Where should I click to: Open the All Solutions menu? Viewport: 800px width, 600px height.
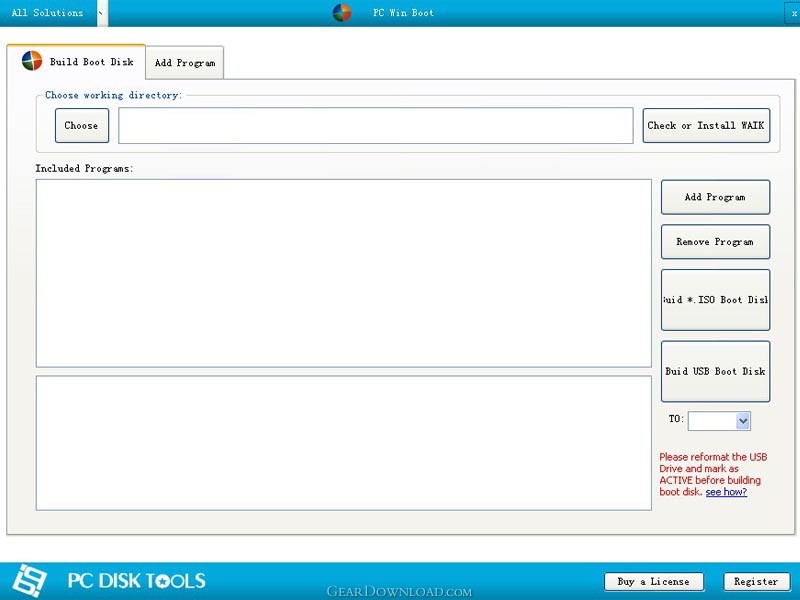point(47,13)
